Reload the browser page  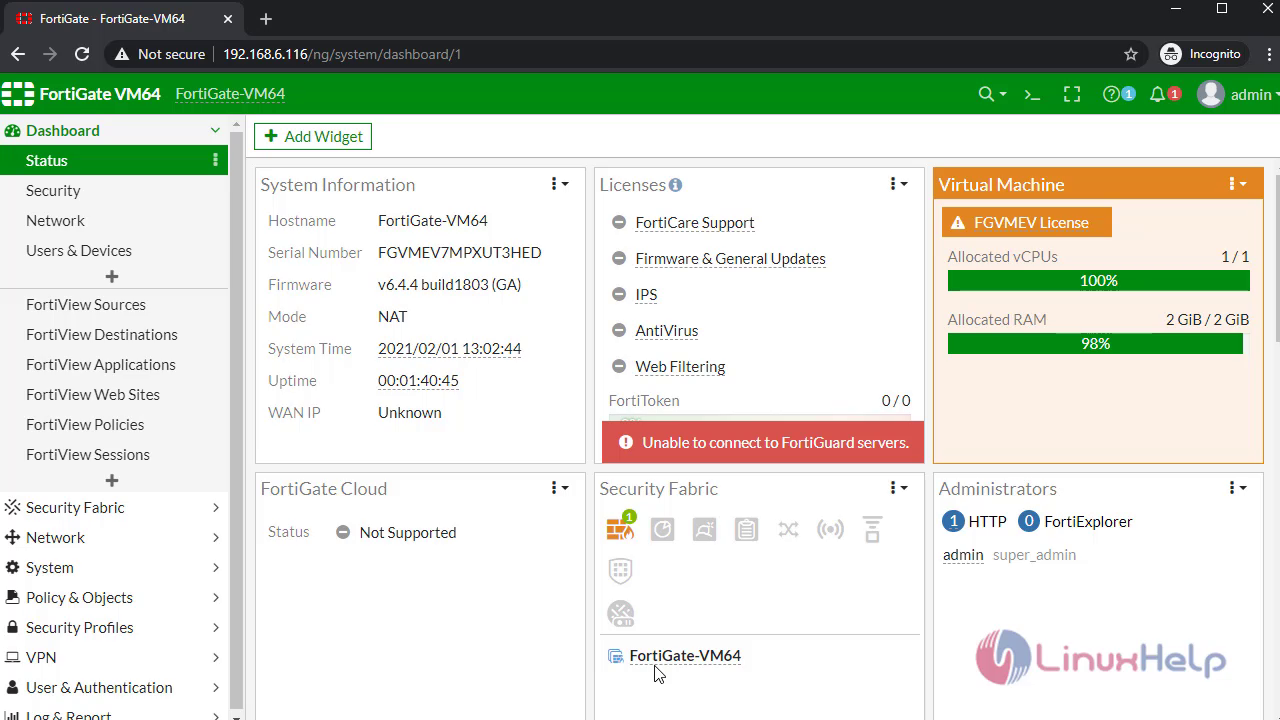(82, 54)
